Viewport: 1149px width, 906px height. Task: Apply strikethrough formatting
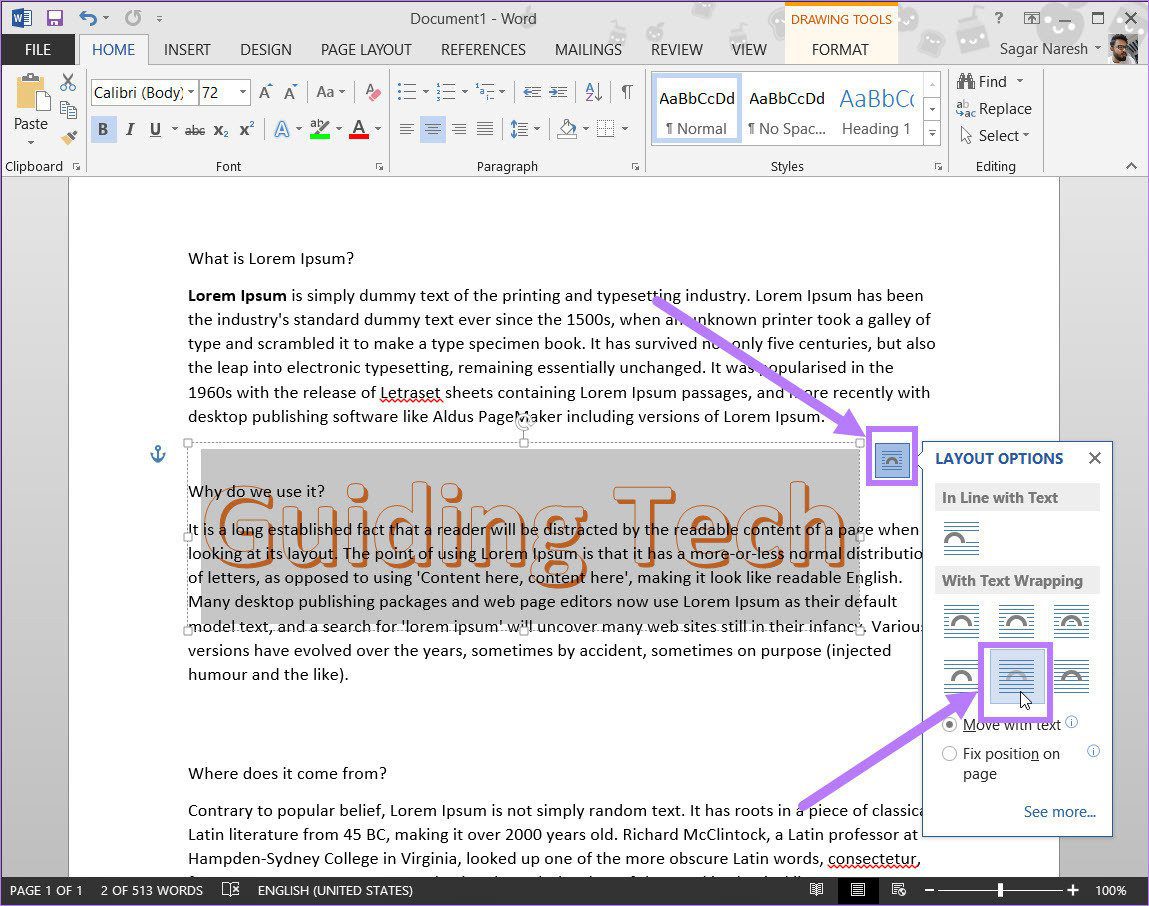pyautogui.click(x=194, y=130)
